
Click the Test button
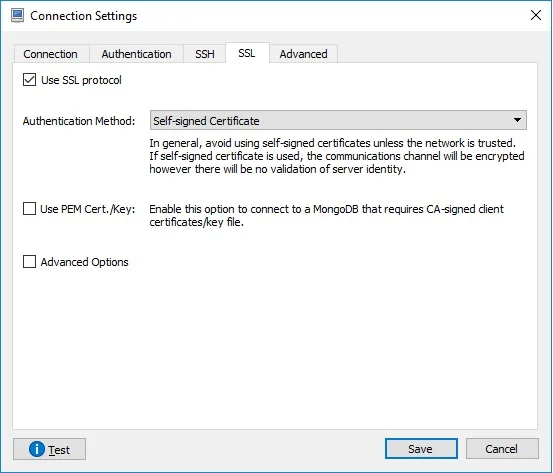coord(49,449)
